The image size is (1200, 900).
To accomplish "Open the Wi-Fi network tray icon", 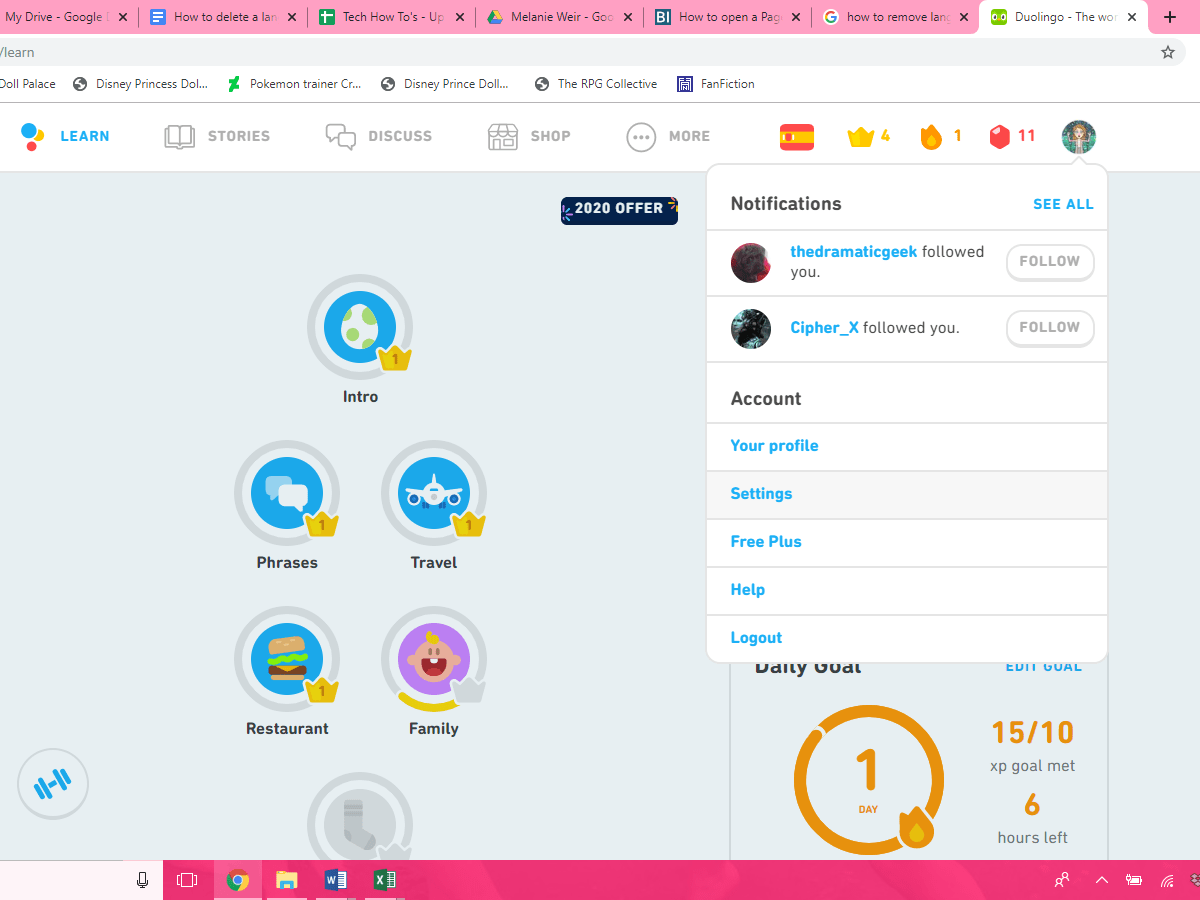I will (x=1167, y=880).
